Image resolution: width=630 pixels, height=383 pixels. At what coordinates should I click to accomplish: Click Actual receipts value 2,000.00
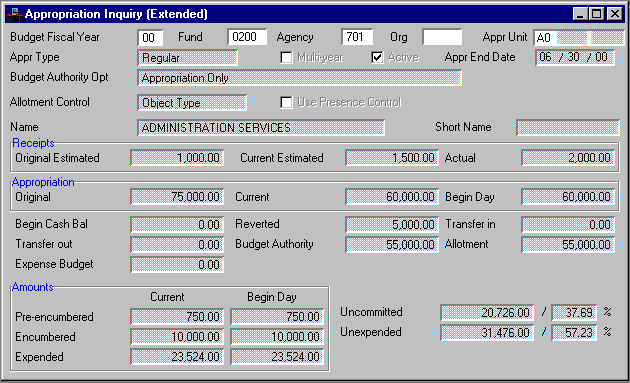(568, 158)
